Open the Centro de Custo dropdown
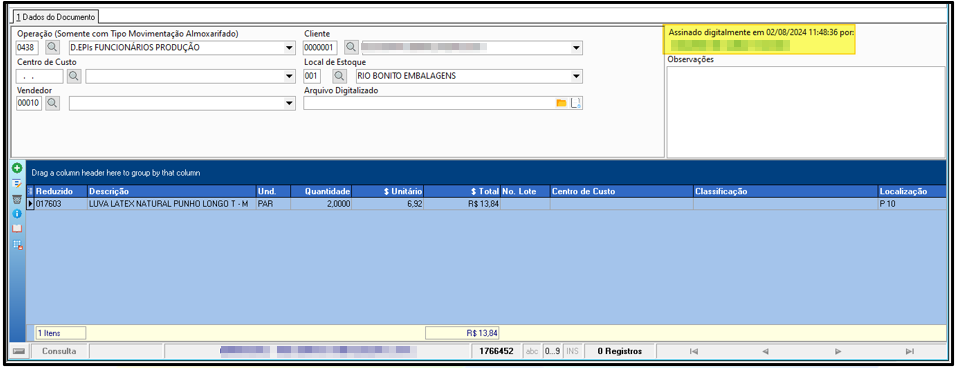Viewport: 955px width, 368px height. point(289,76)
